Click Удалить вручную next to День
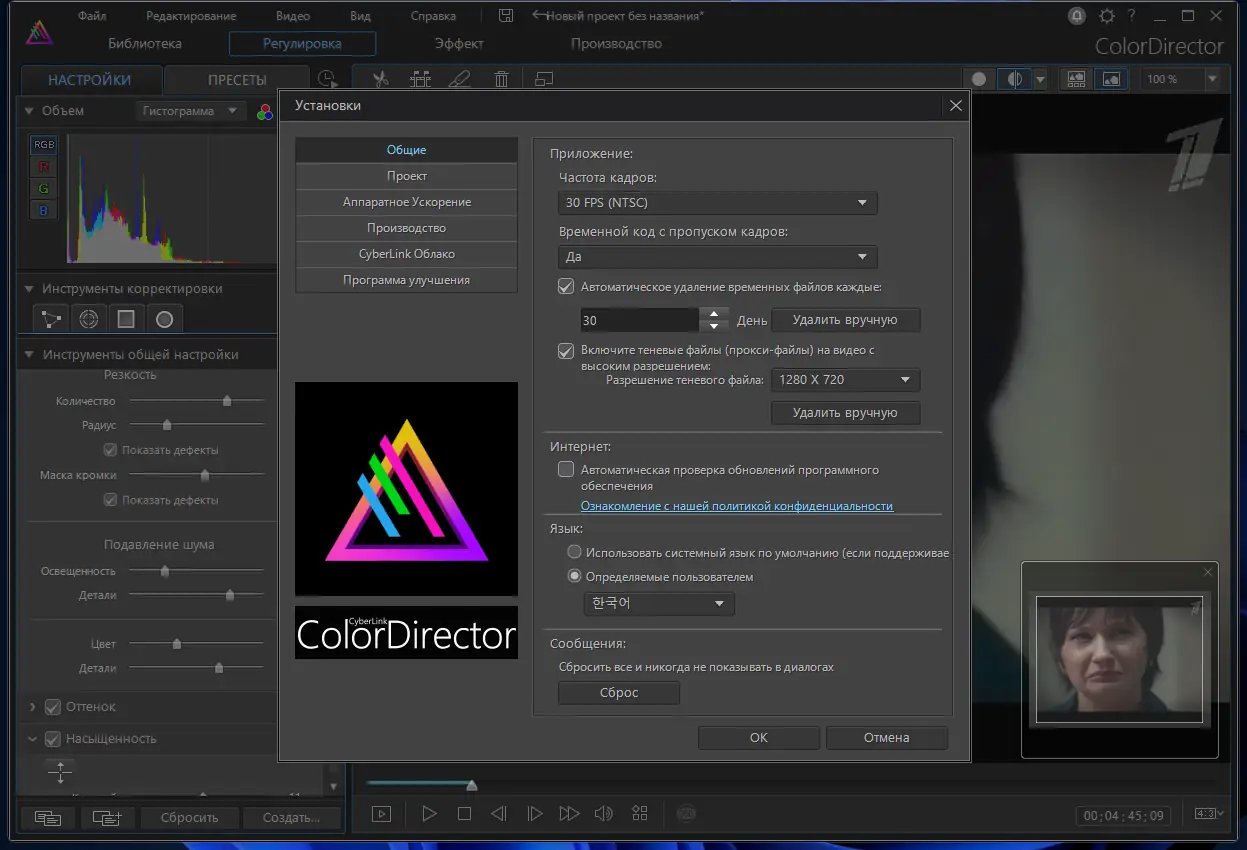Viewport: 1247px width, 850px height. point(845,320)
